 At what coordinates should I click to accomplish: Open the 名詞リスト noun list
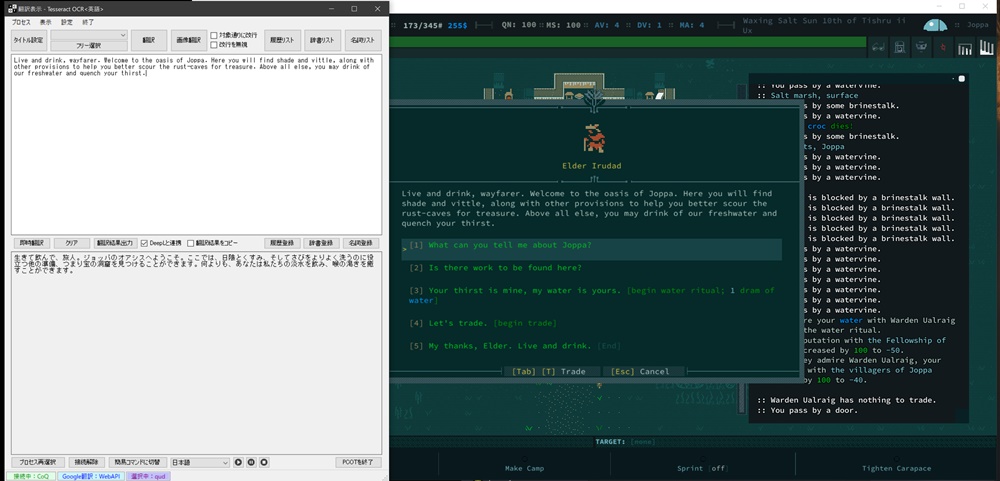(x=363, y=40)
